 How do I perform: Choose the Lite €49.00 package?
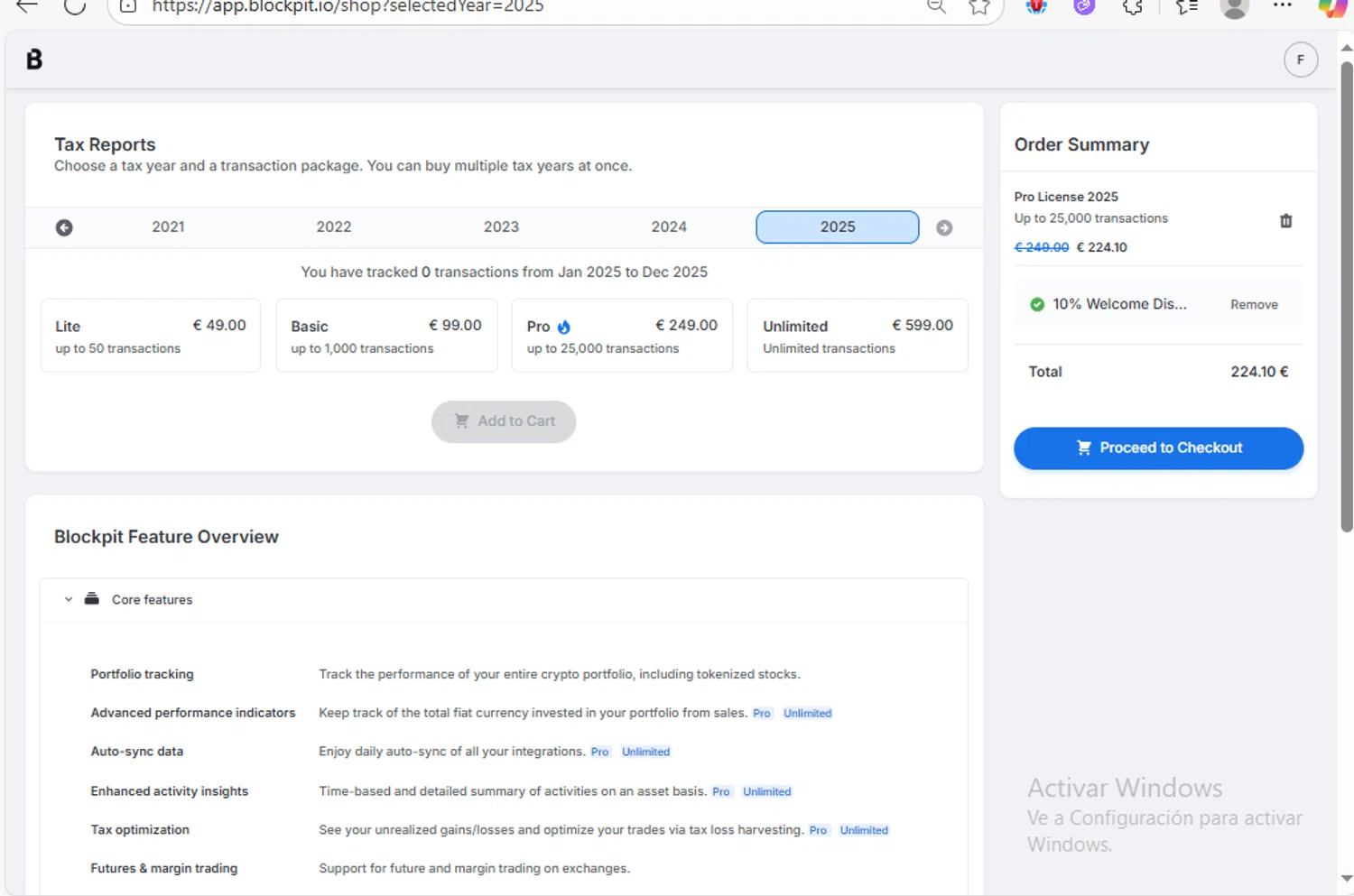[x=151, y=336]
